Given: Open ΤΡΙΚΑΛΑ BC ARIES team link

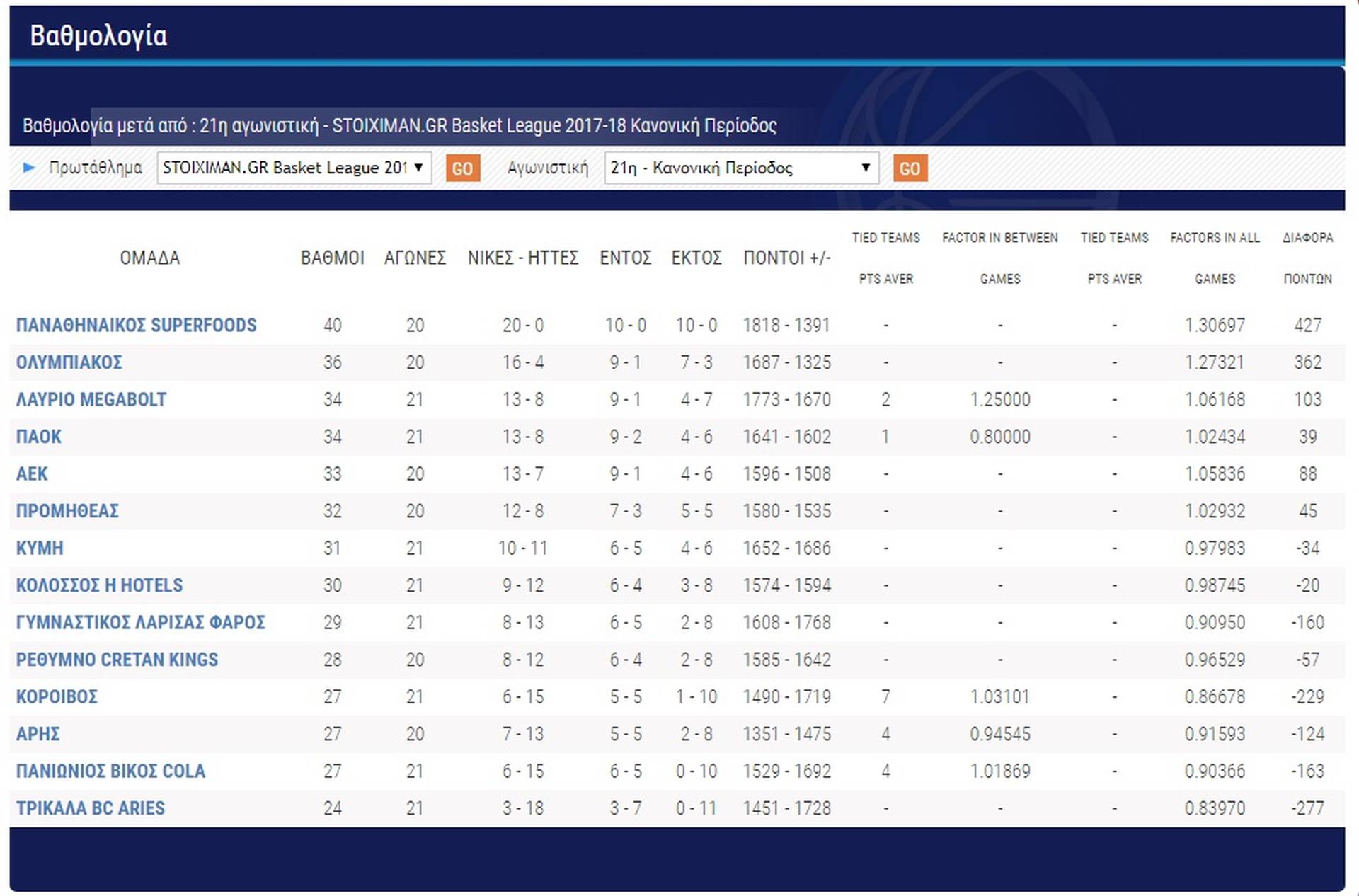Looking at the screenshot, I should tap(91, 808).
